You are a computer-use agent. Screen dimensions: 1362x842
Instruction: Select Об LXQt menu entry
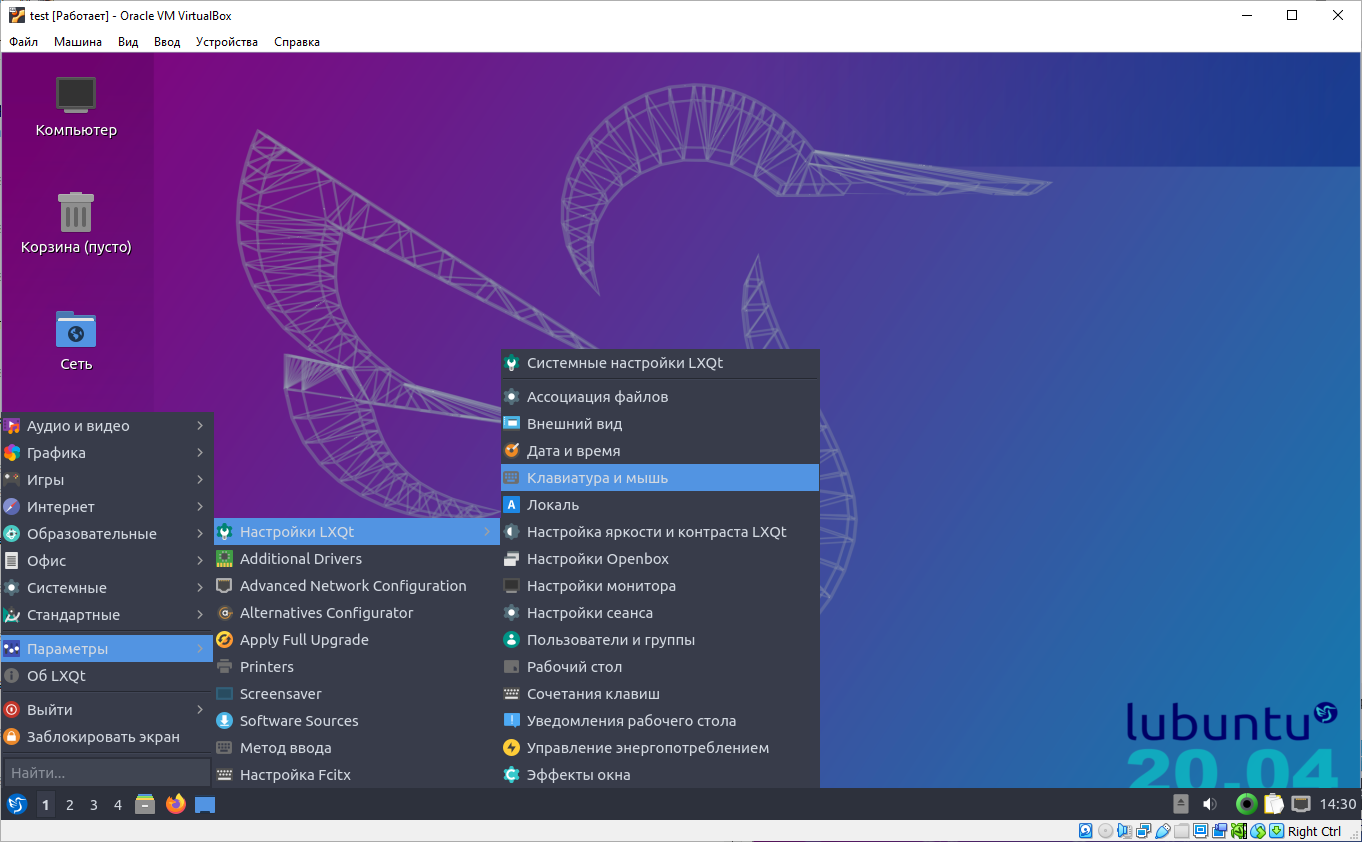pos(107,676)
